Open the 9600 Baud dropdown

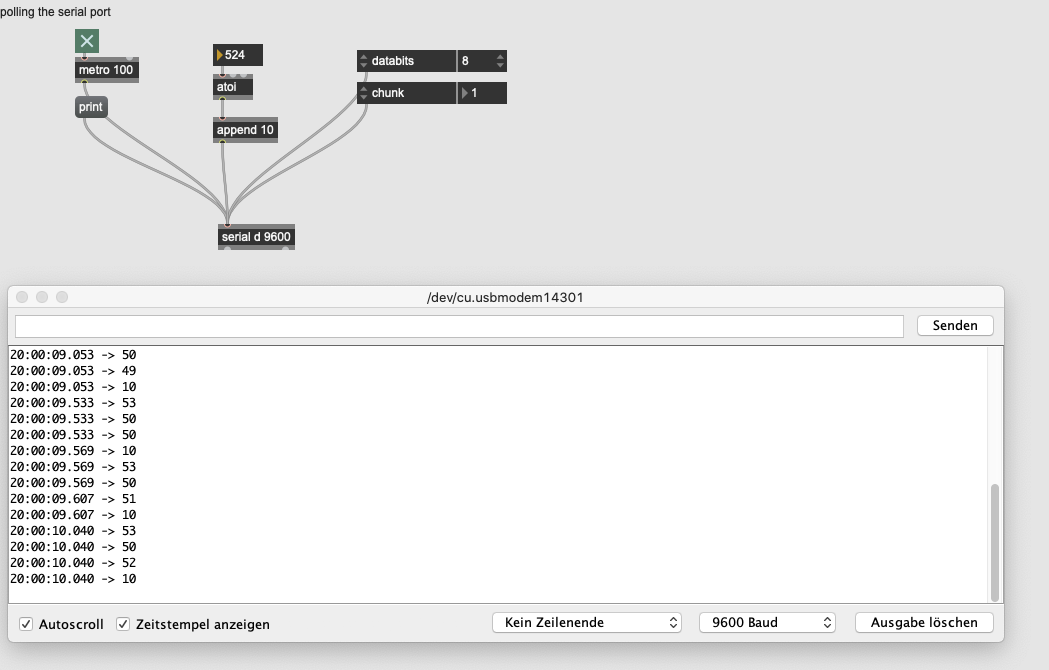click(x=767, y=622)
